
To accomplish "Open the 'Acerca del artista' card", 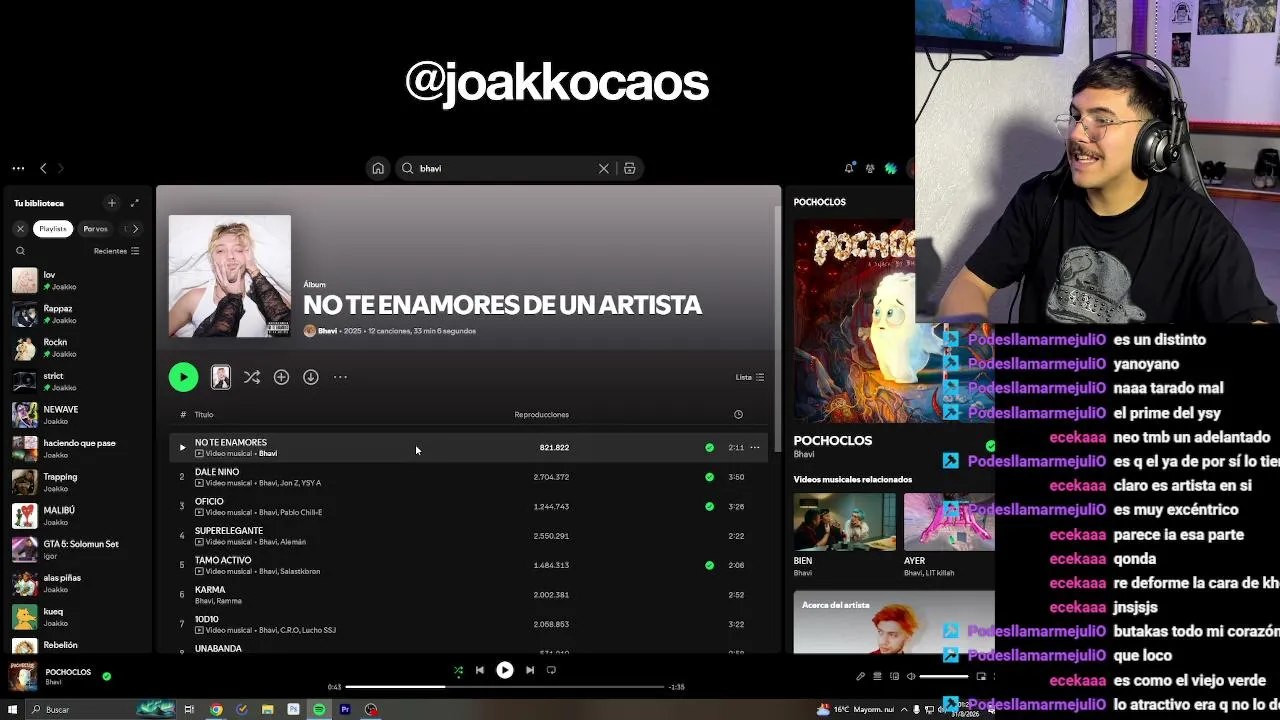I will 894,622.
